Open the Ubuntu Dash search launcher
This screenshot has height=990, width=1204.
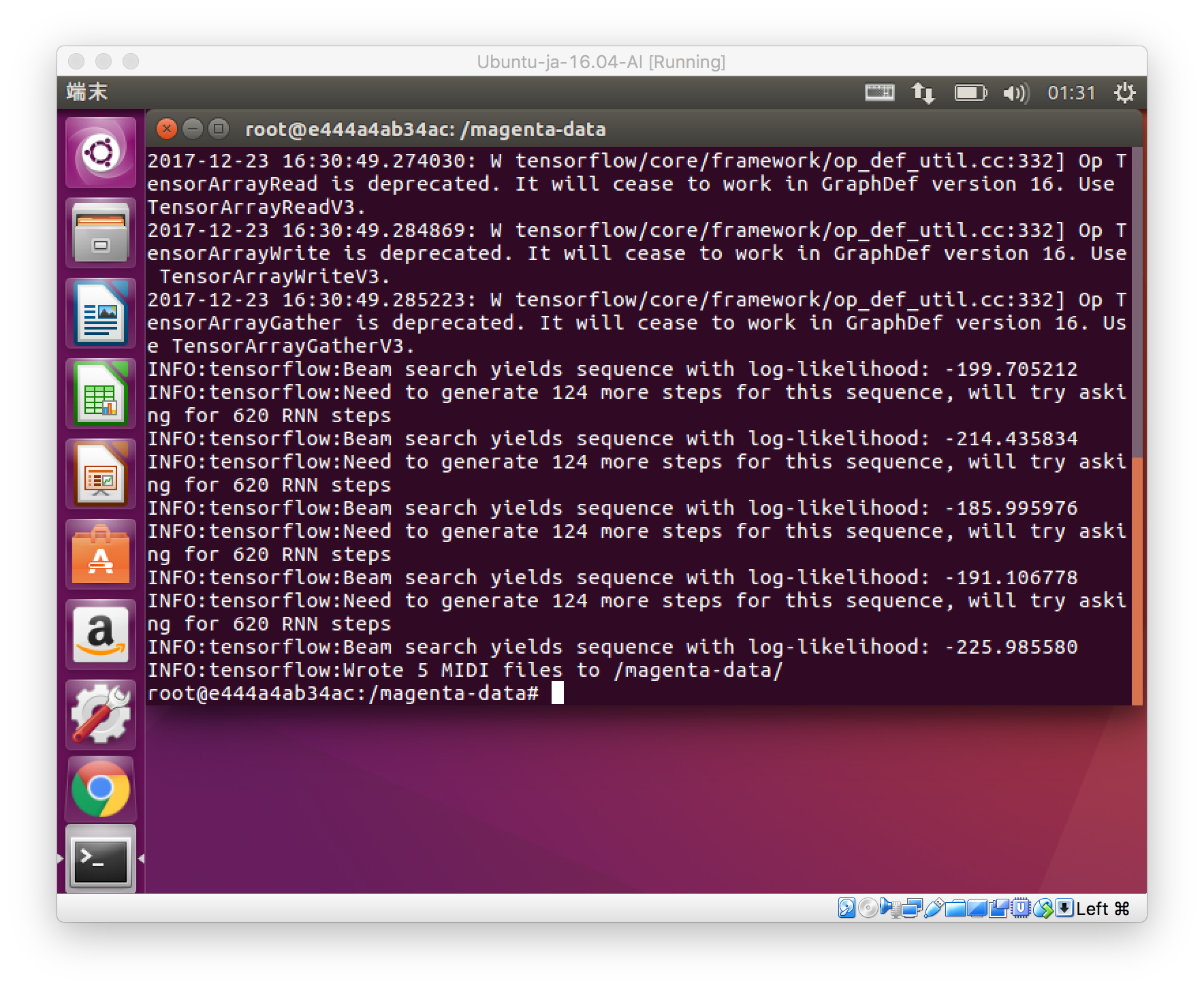[101, 153]
